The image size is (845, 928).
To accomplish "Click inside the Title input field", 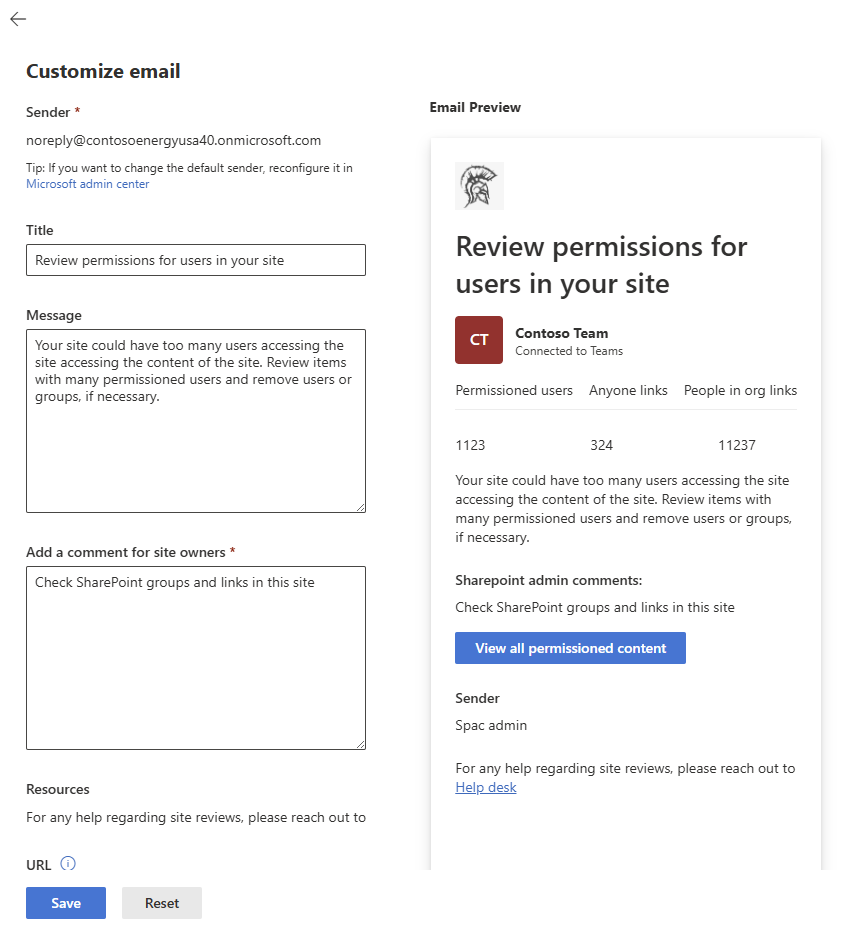I will point(195,260).
